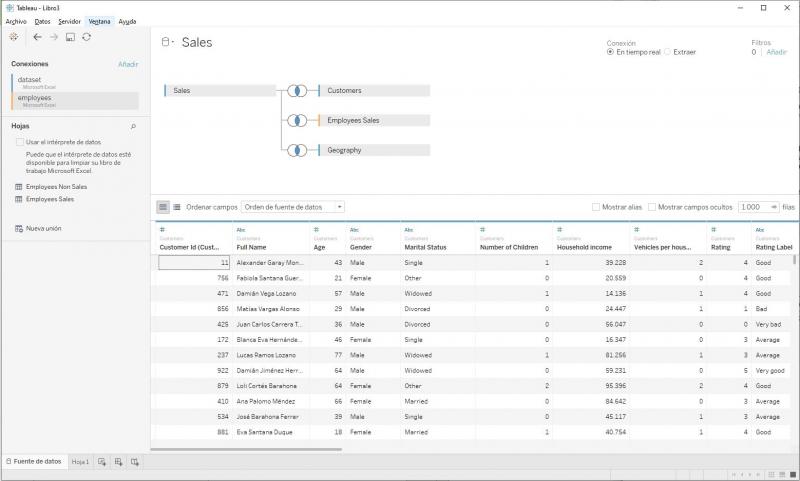Open the Customers join Venn icon

[x=297, y=91]
